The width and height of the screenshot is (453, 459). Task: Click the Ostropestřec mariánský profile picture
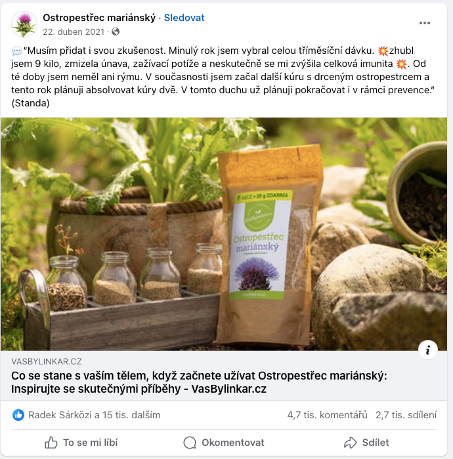pyautogui.click(x=24, y=24)
